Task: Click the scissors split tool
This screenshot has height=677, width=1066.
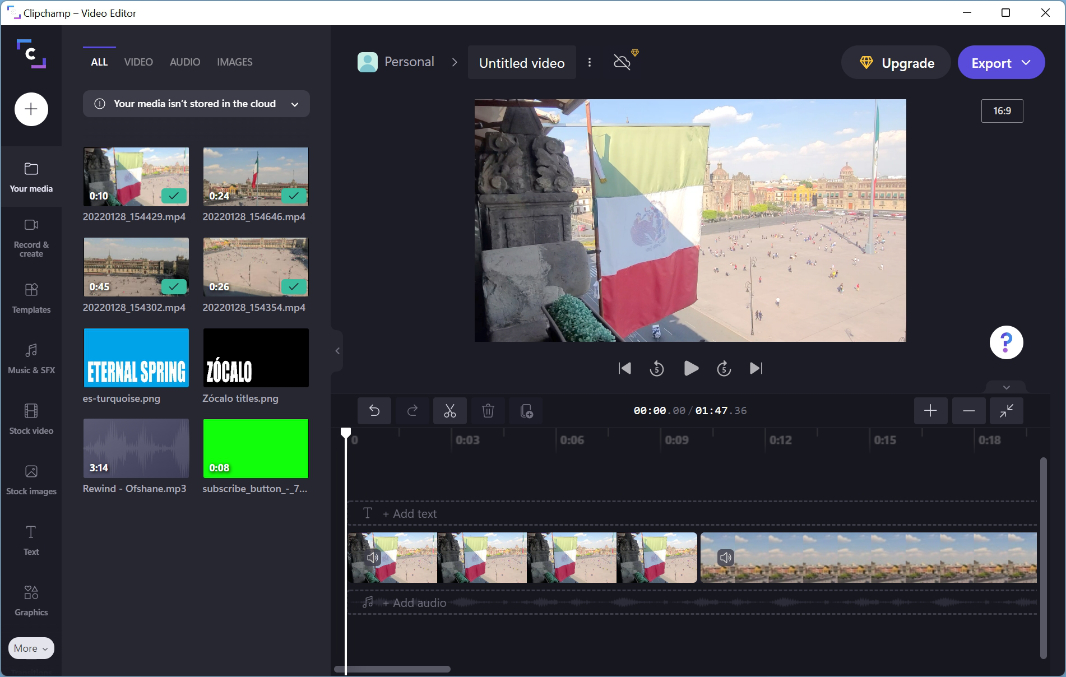Action: coord(450,410)
